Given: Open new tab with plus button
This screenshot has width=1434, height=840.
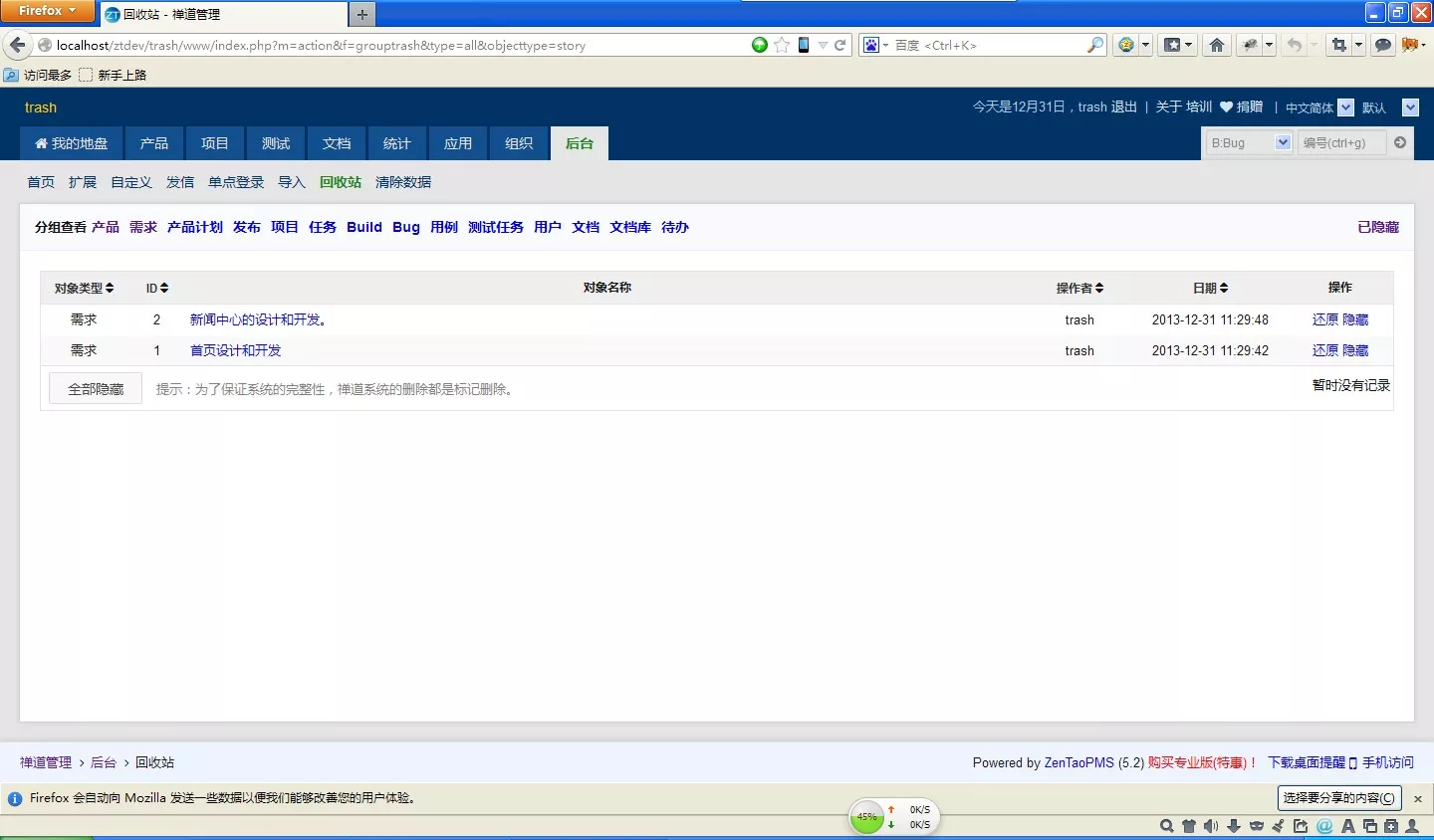Looking at the screenshot, I should [362, 14].
